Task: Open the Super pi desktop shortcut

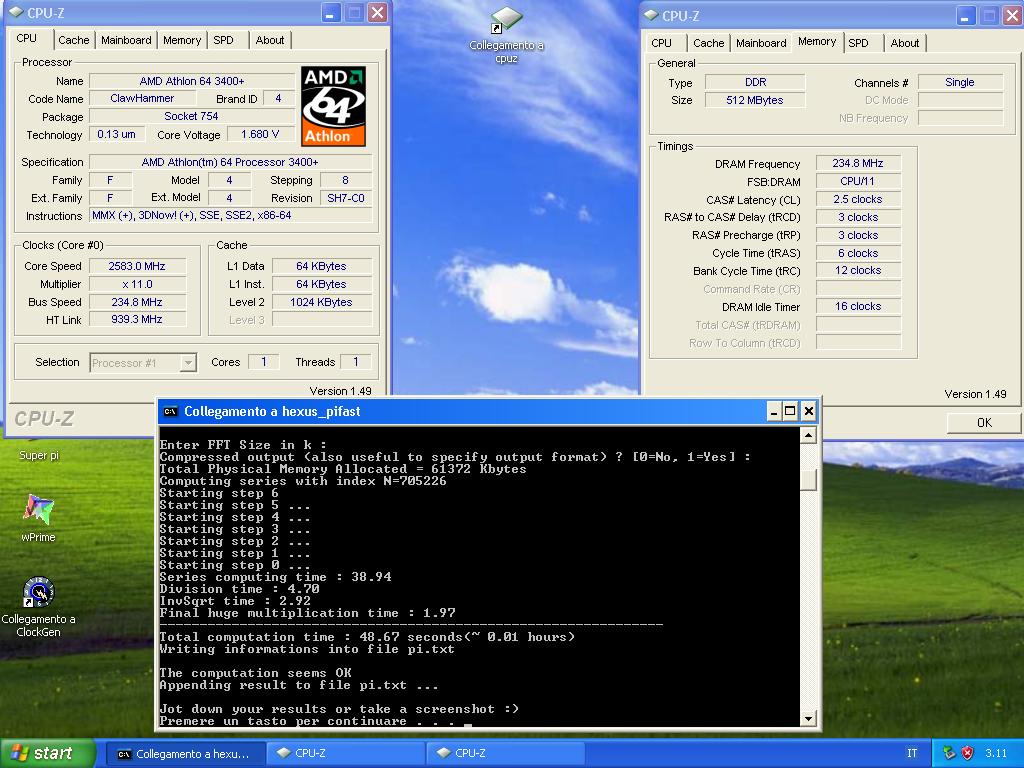Action: [x=39, y=455]
